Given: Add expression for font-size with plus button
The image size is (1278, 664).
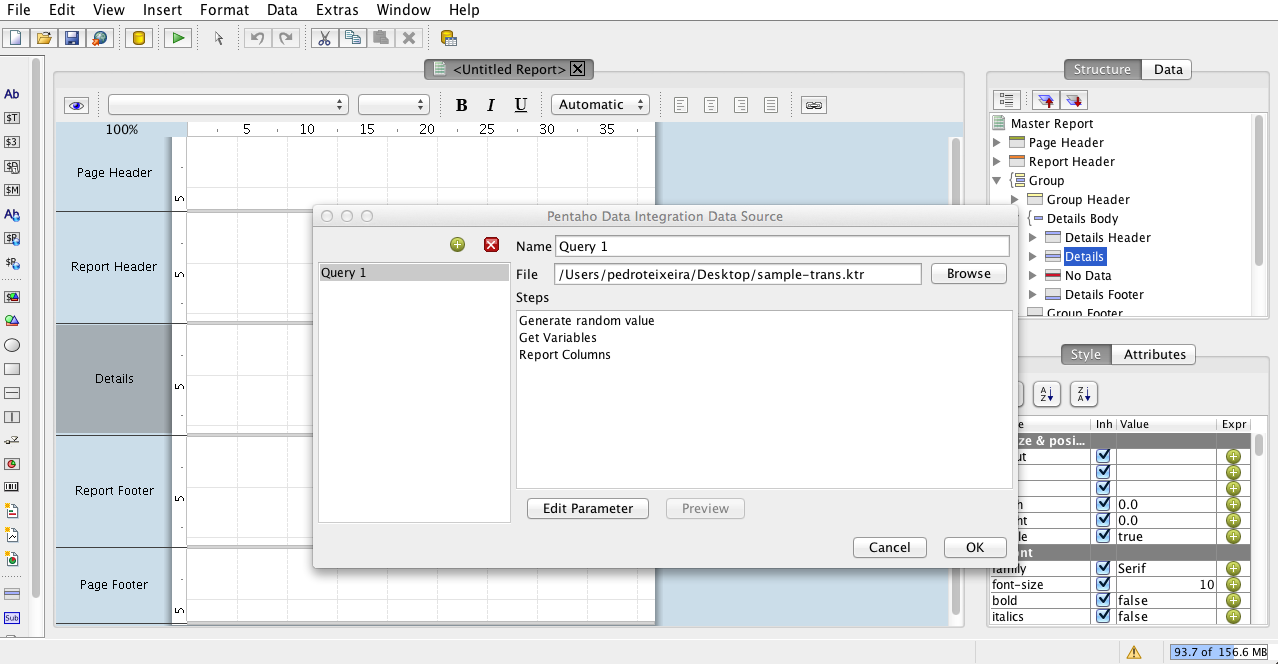Looking at the screenshot, I should (x=1233, y=584).
